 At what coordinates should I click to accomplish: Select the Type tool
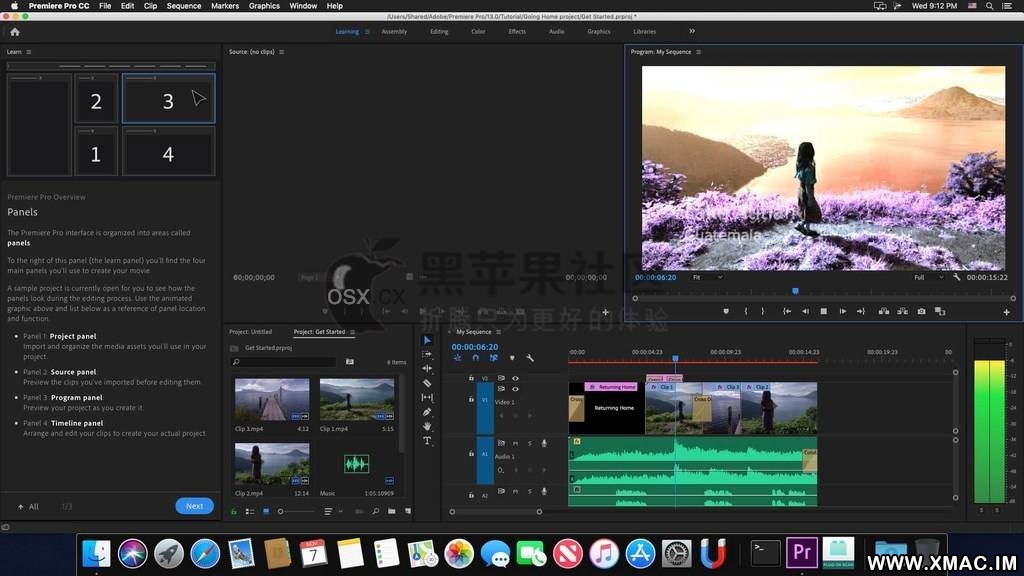coord(427,441)
